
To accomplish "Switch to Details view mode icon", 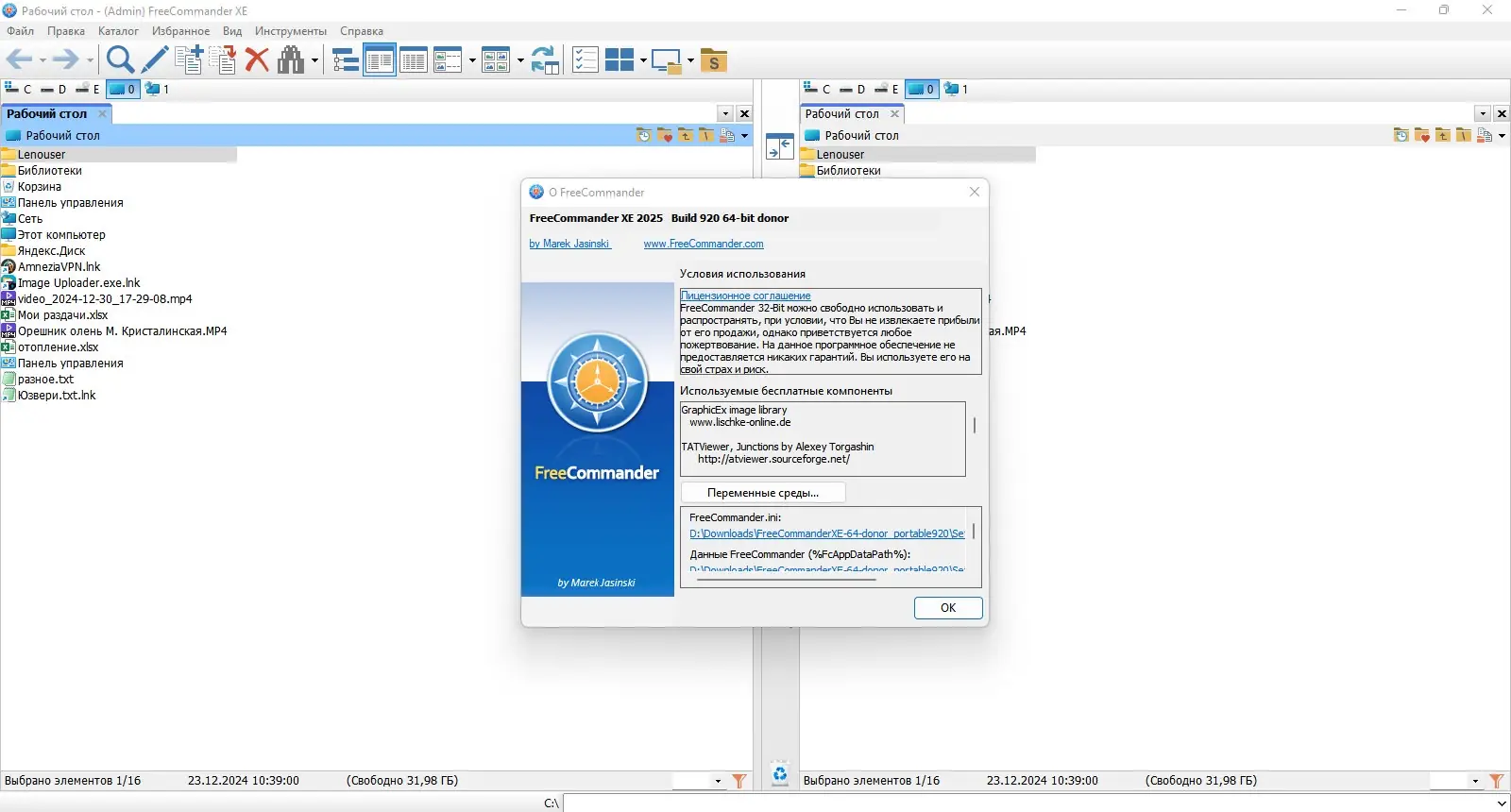I will click(380, 60).
